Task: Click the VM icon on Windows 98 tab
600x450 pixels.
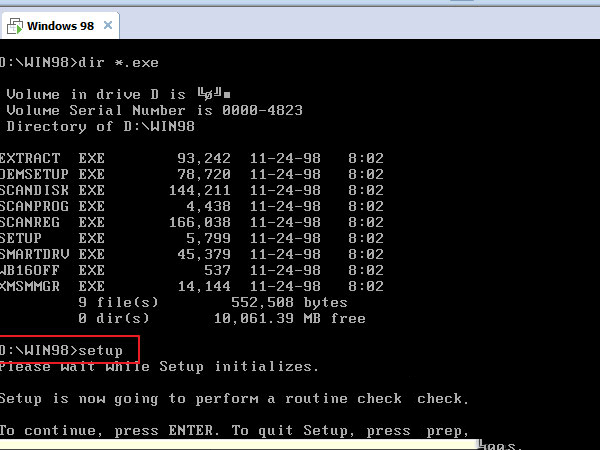Action: point(15,26)
